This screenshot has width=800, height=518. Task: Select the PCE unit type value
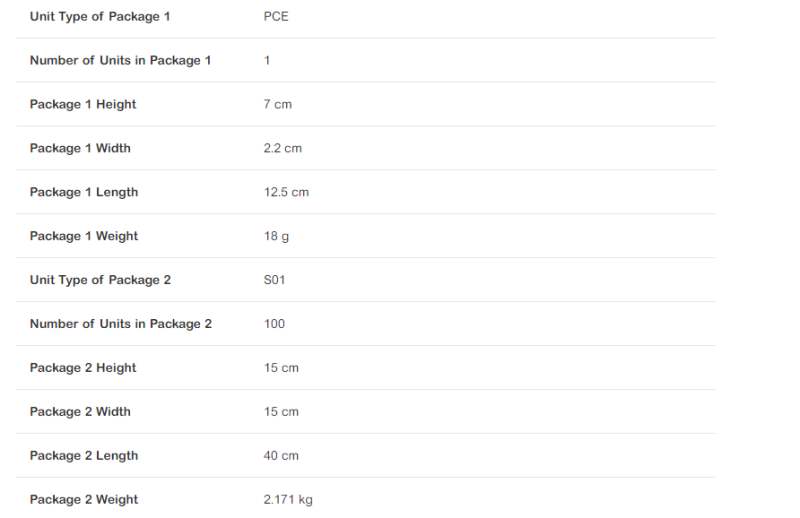point(276,17)
